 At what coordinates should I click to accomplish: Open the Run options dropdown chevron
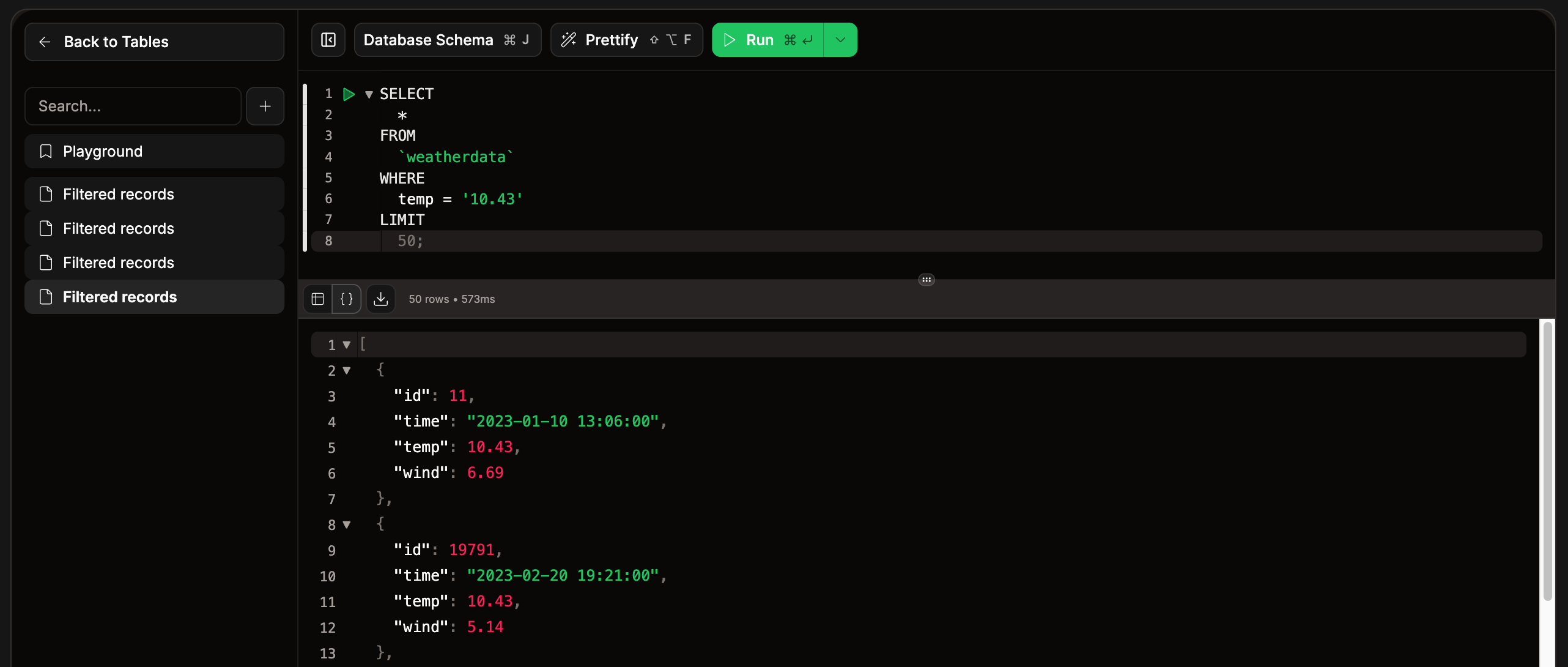click(839, 39)
